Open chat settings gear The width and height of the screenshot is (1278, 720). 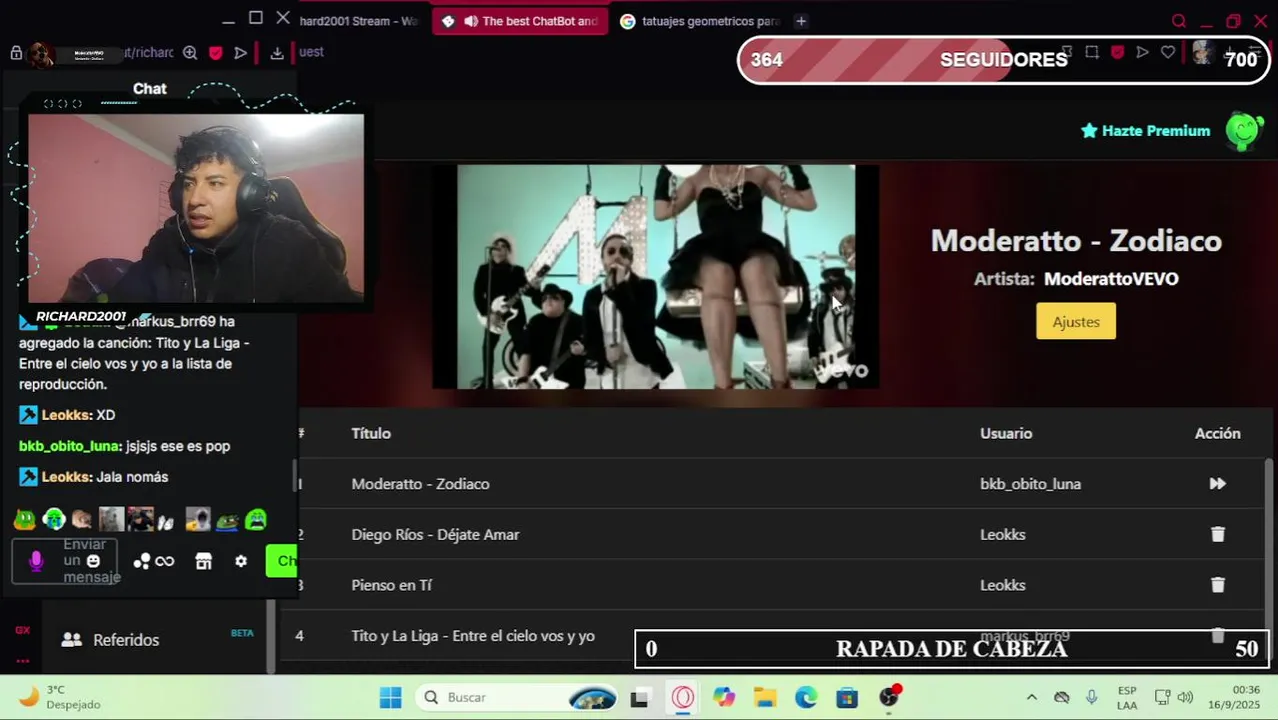coord(241,561)
